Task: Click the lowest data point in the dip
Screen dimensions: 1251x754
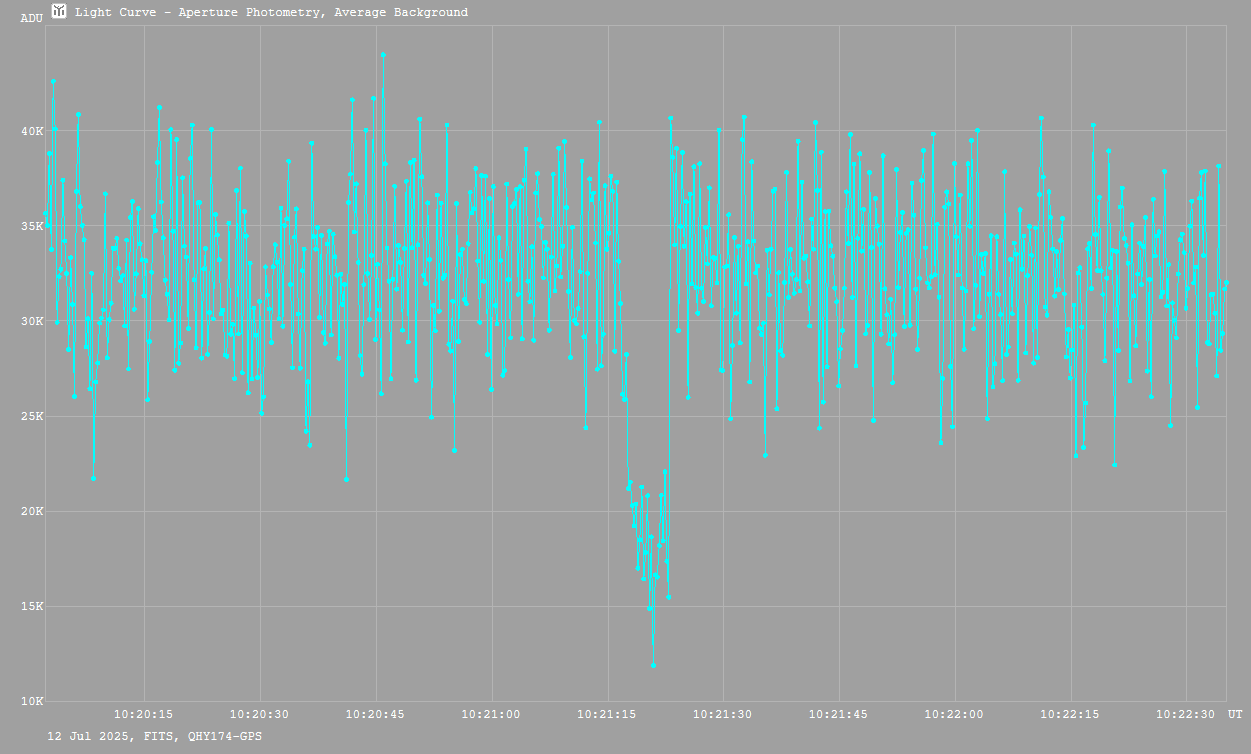Action: coord(653,665)
